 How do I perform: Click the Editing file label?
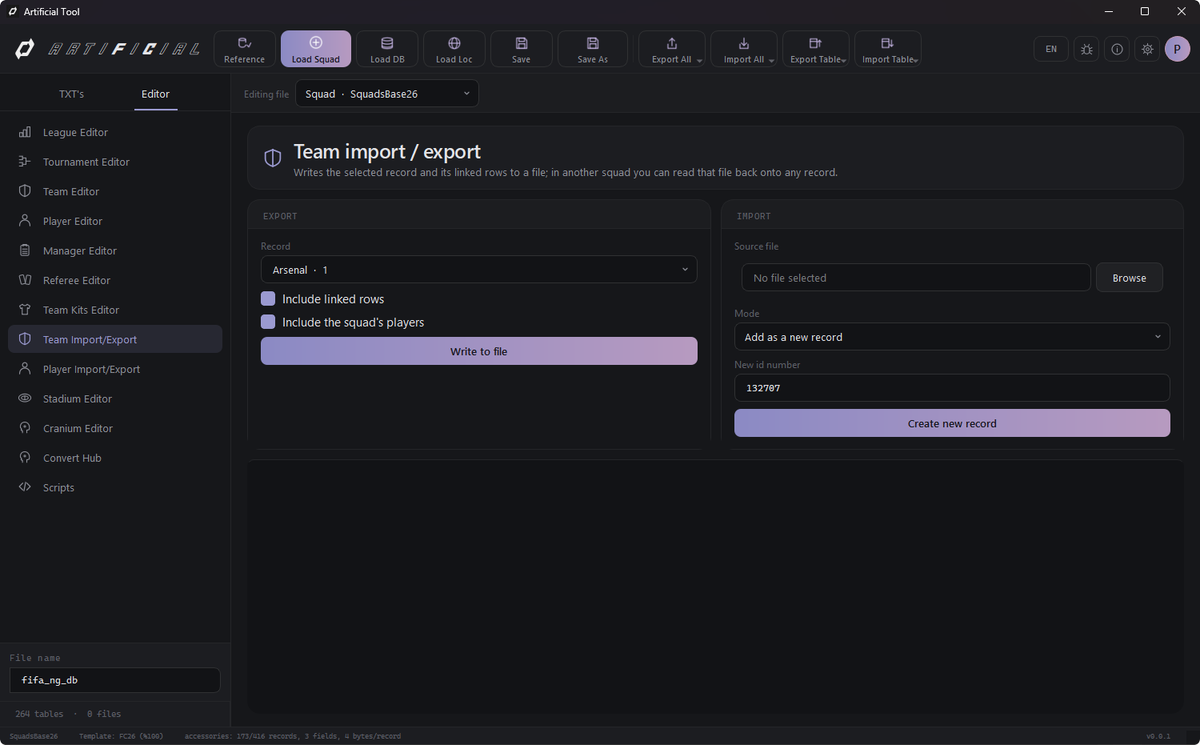pyautogui.click(x=267, y=94)
